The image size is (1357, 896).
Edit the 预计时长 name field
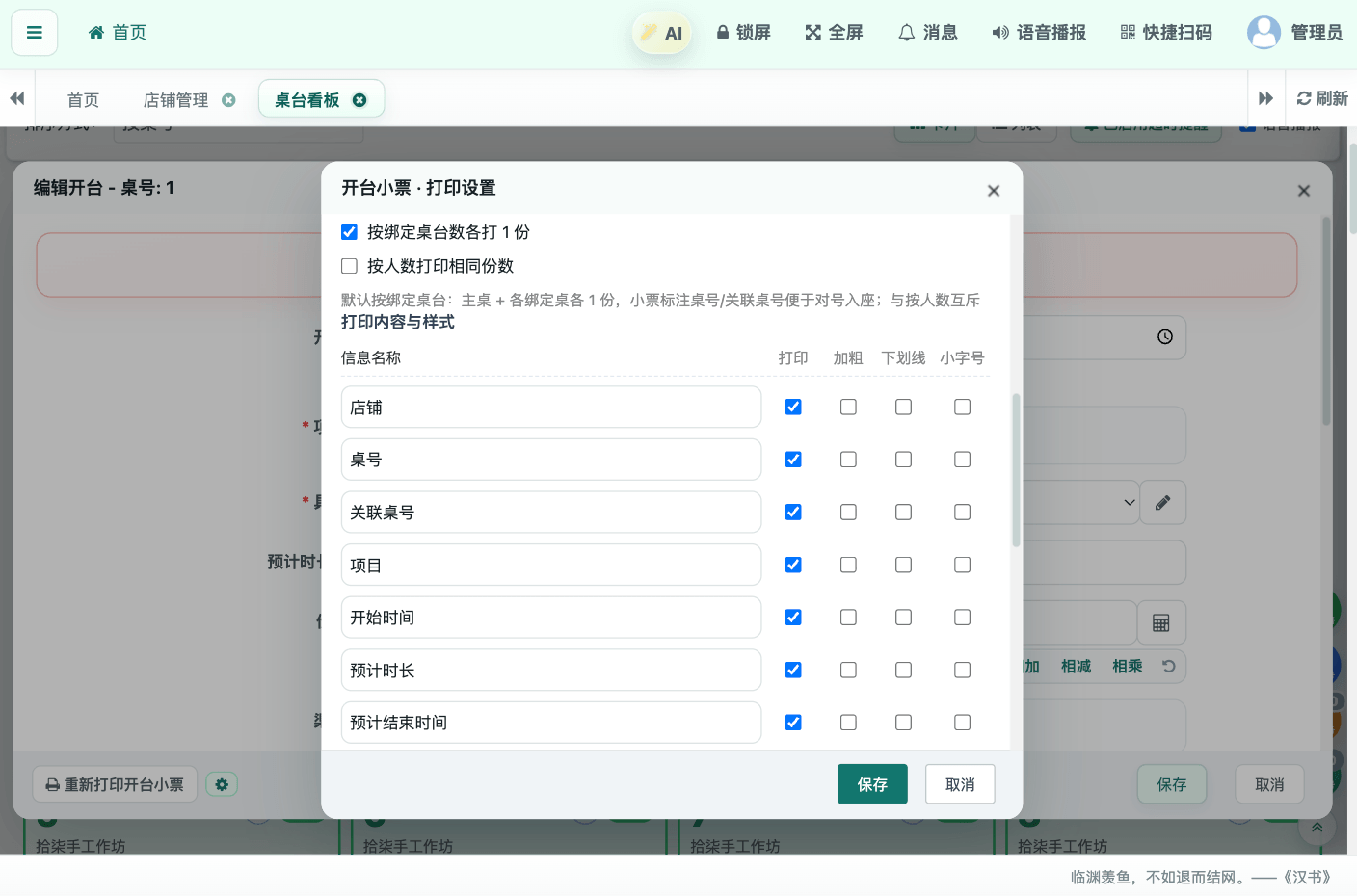pyautogui.click(x=551, y=671)
